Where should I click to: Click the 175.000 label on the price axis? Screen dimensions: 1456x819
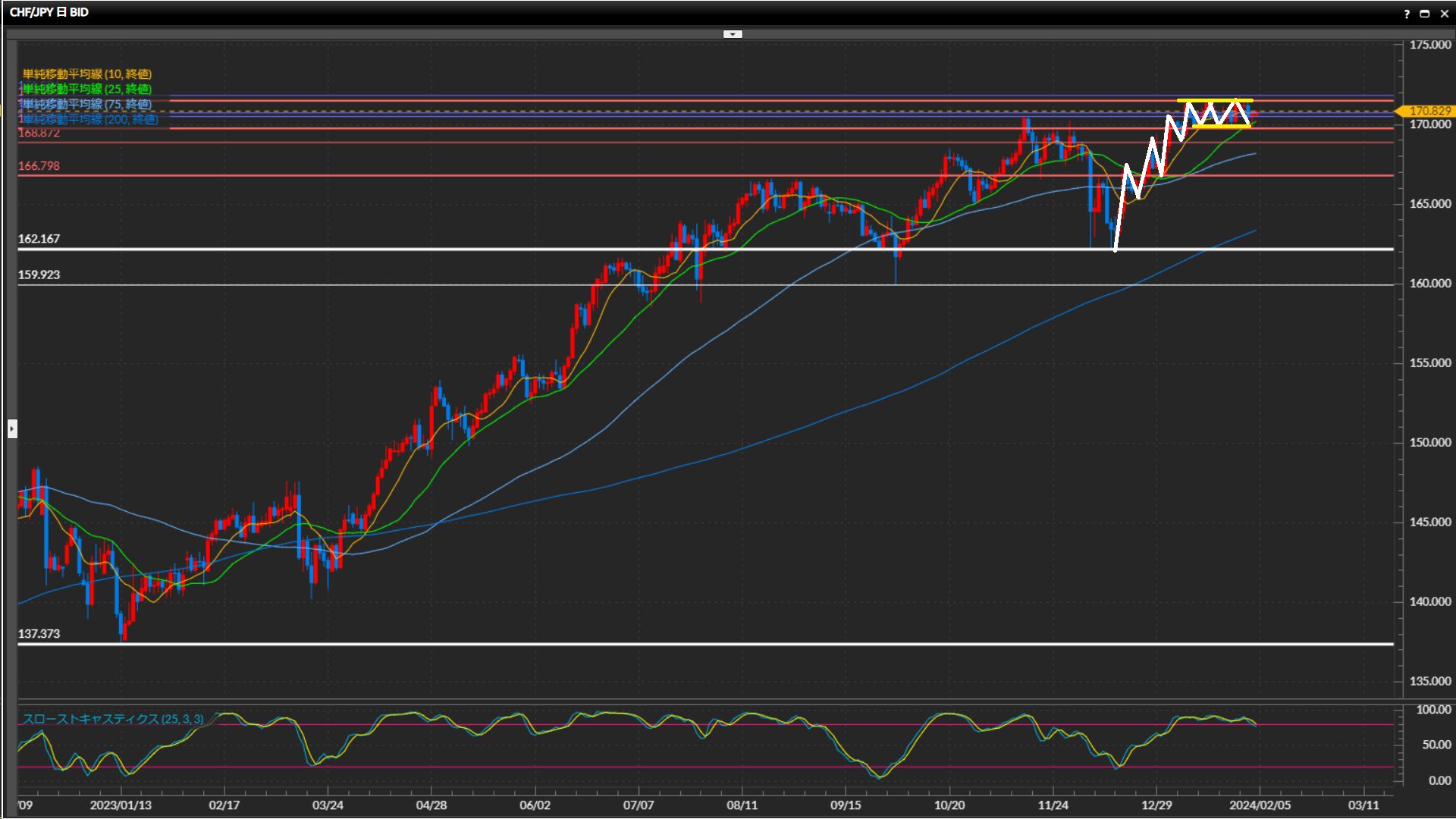pos(1429,45)
